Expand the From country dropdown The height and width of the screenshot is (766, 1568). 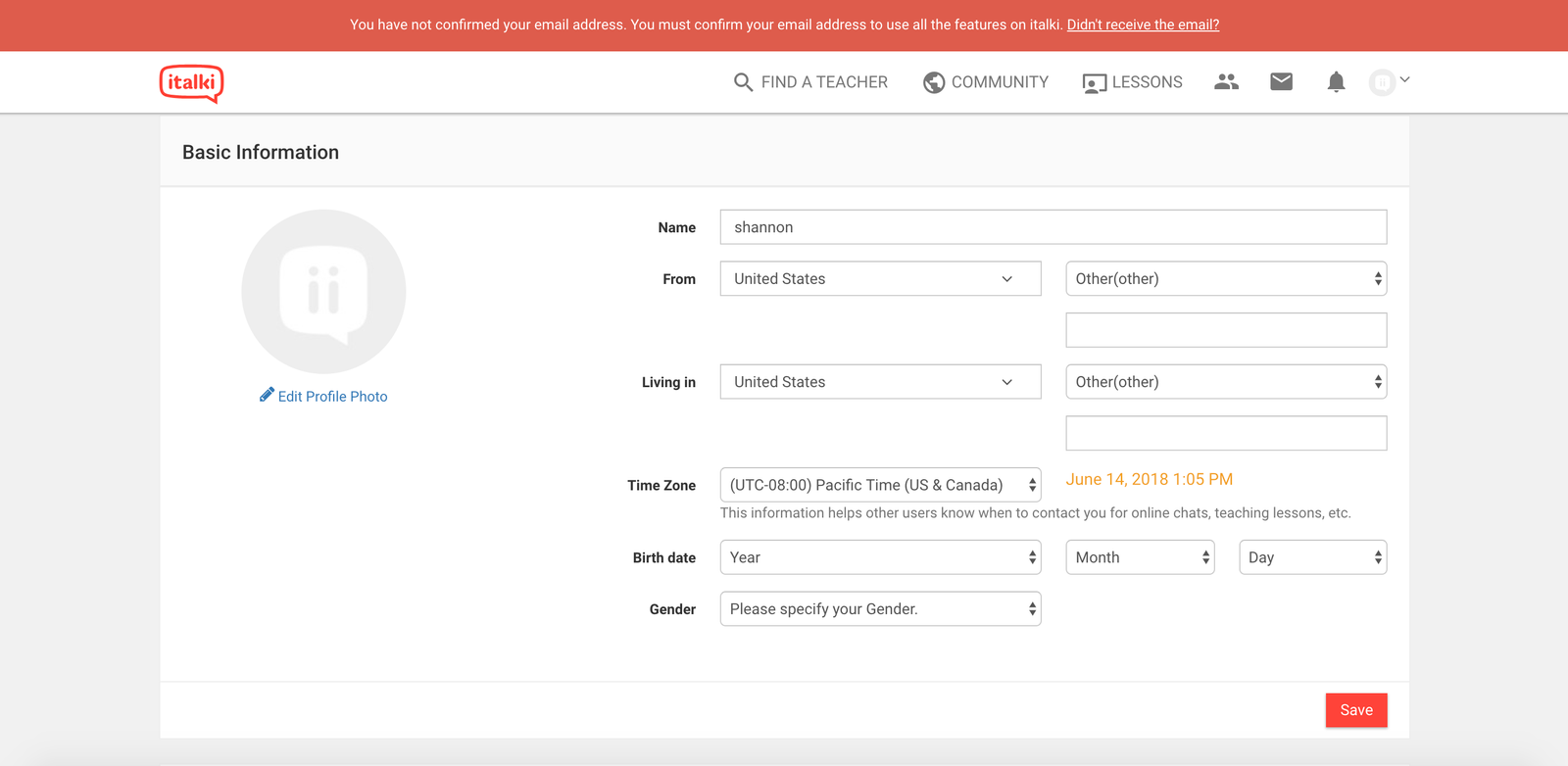(x=880, y=279)
